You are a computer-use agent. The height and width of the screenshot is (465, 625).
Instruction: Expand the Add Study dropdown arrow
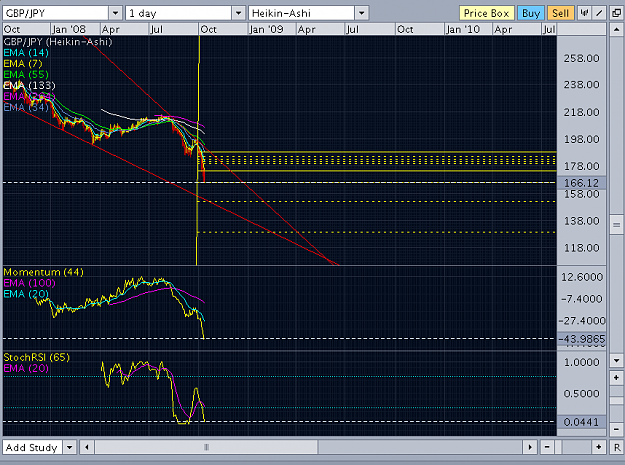tap(69, 447)
